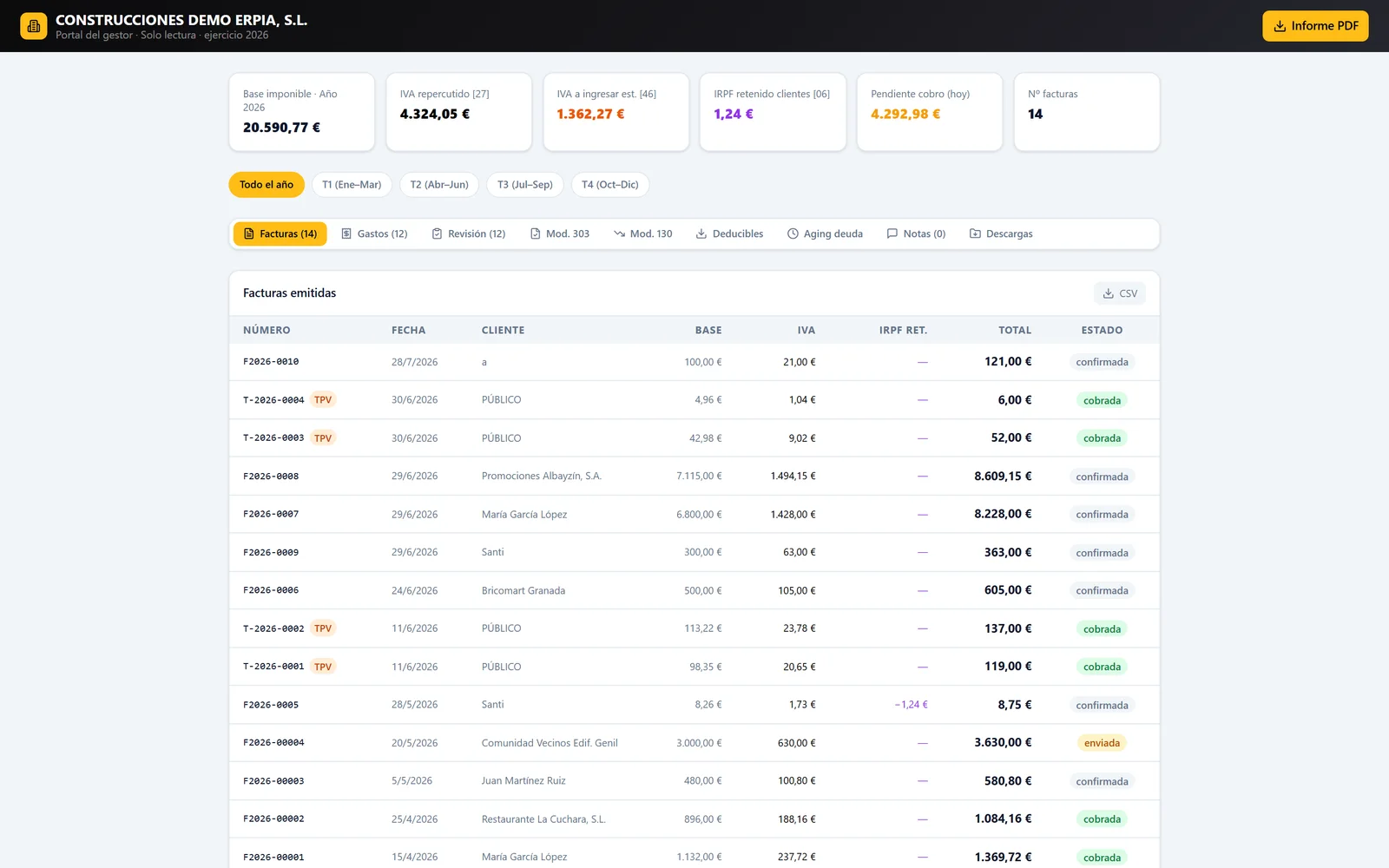Click the Pendiente cobro (hoy) card
Screen dimensions: 1389x868
tap(930, 112)
